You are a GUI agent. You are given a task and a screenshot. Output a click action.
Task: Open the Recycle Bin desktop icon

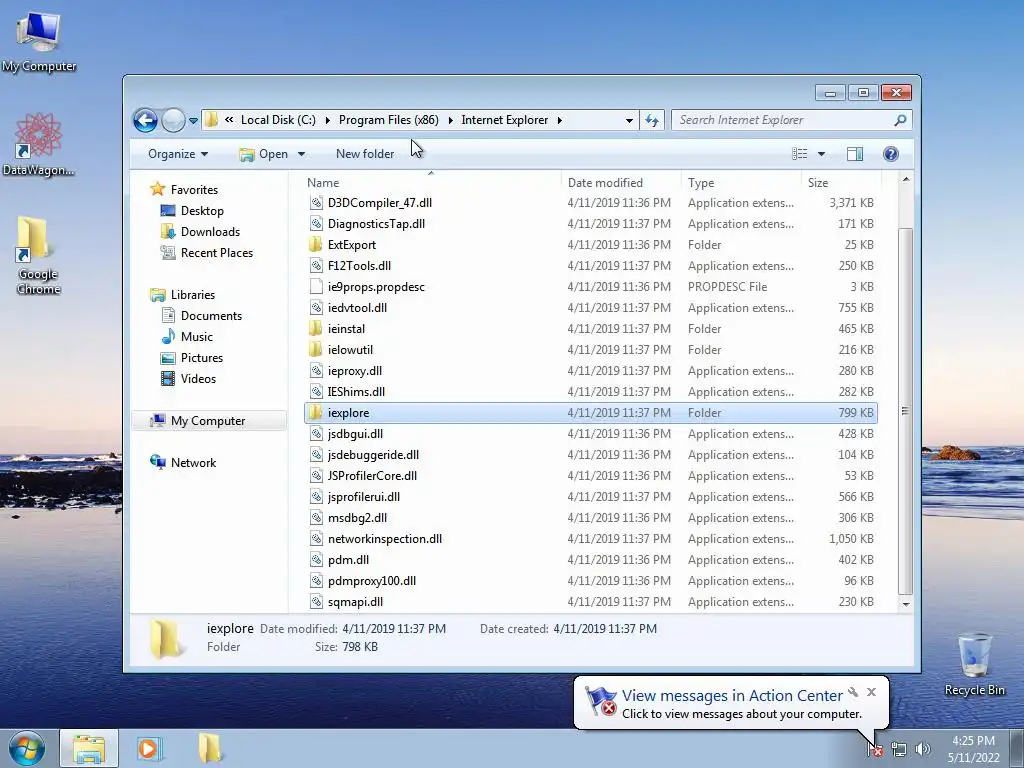(x=974, y=664)
